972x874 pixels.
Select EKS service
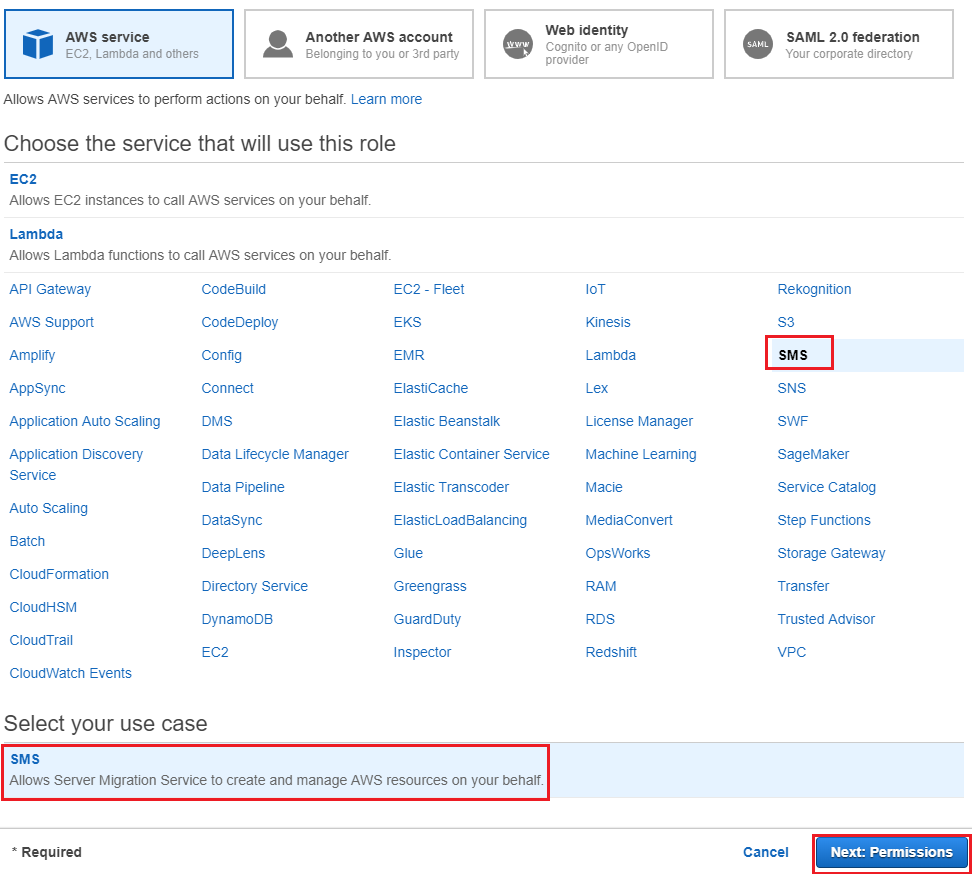407,322
